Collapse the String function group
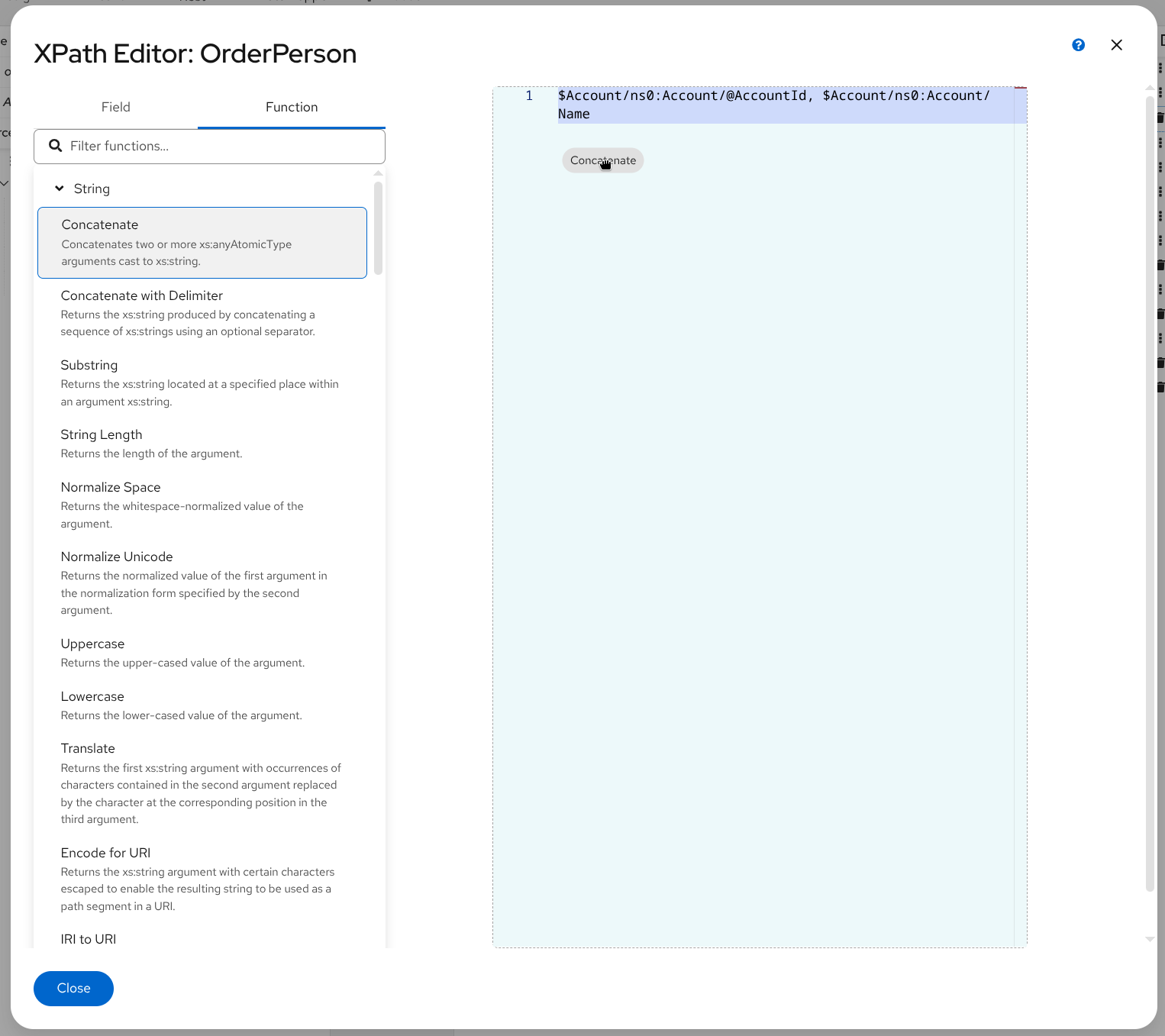Viewport: 1165px width, 1036px height. tap(59, 189)
